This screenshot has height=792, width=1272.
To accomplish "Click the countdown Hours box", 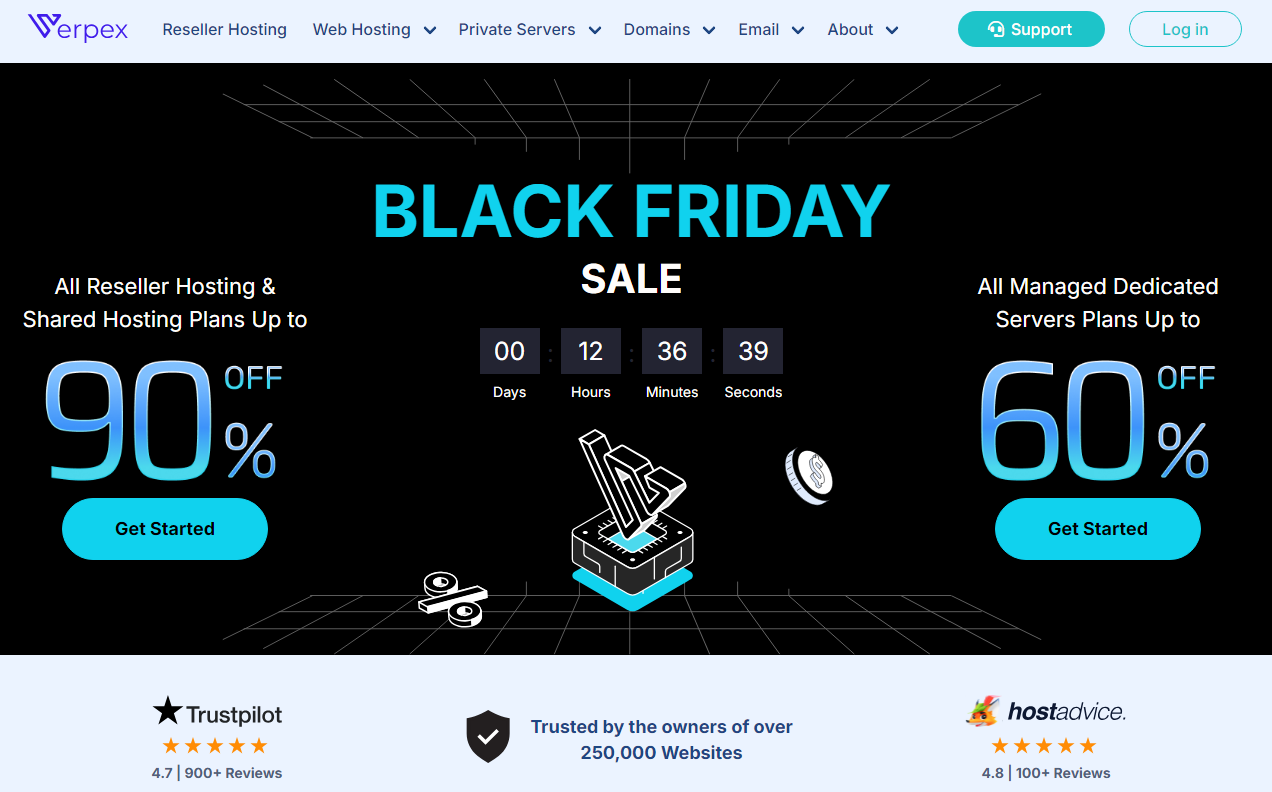I will 591,351.
